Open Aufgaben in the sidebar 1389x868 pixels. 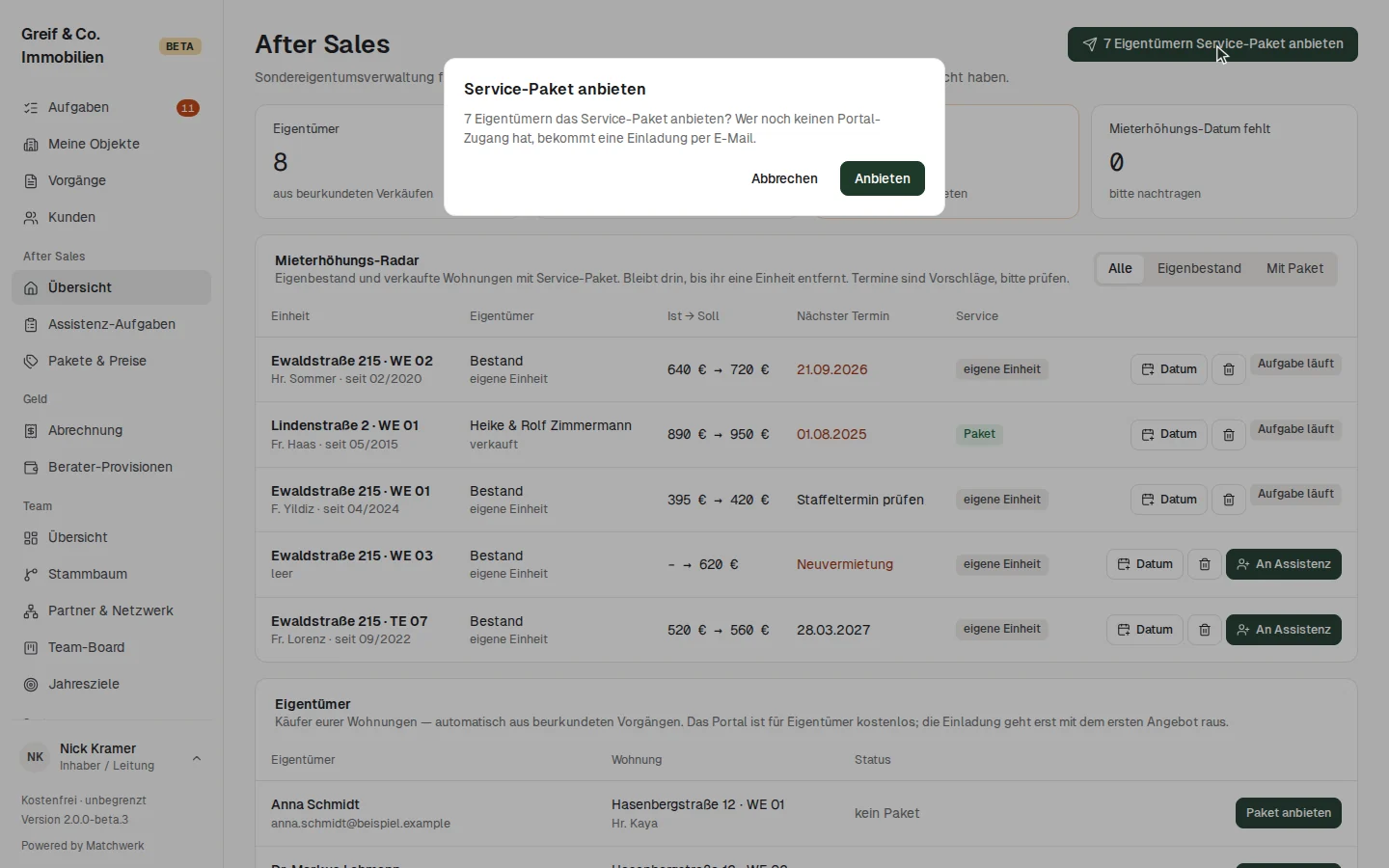tap(111, 108)
